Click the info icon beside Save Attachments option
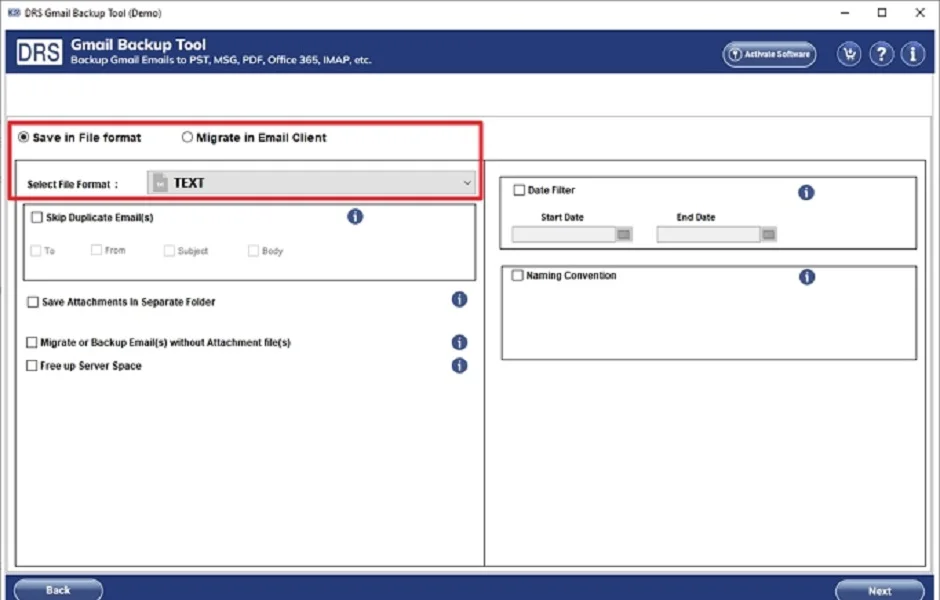 (x=459, y=299)
